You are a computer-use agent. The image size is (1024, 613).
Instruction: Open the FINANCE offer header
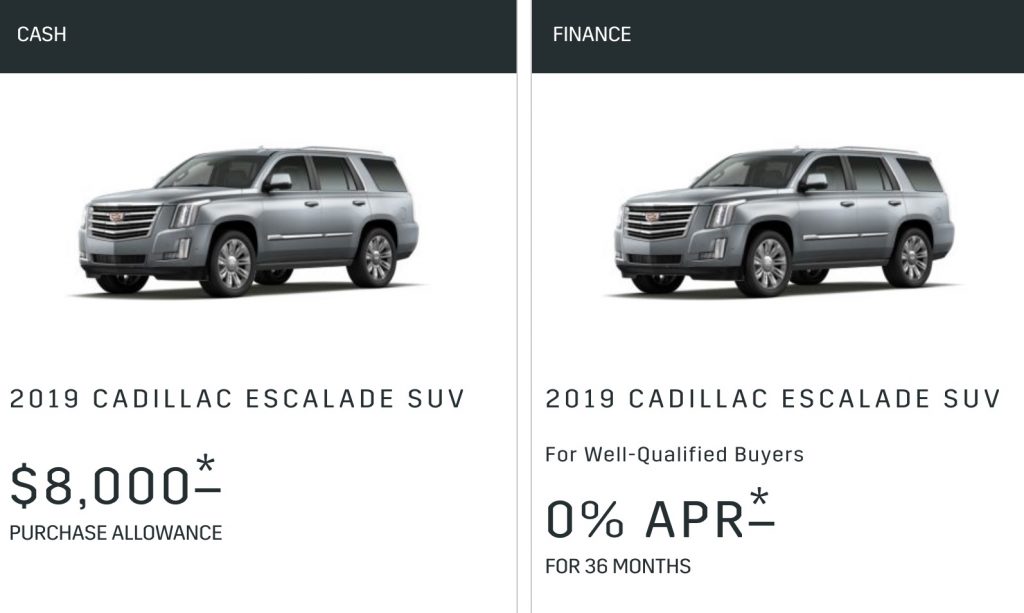778,36
